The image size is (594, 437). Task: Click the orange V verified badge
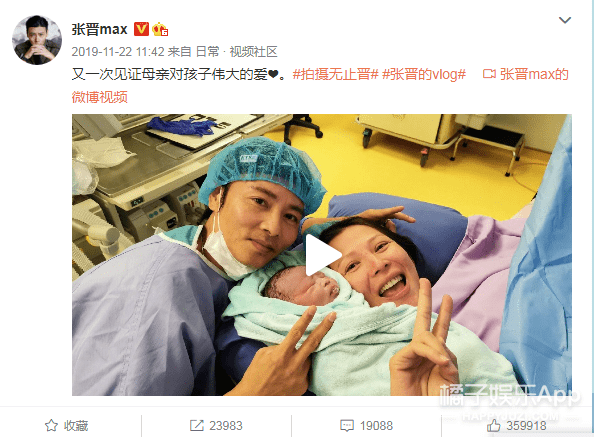tap(141, 29)
